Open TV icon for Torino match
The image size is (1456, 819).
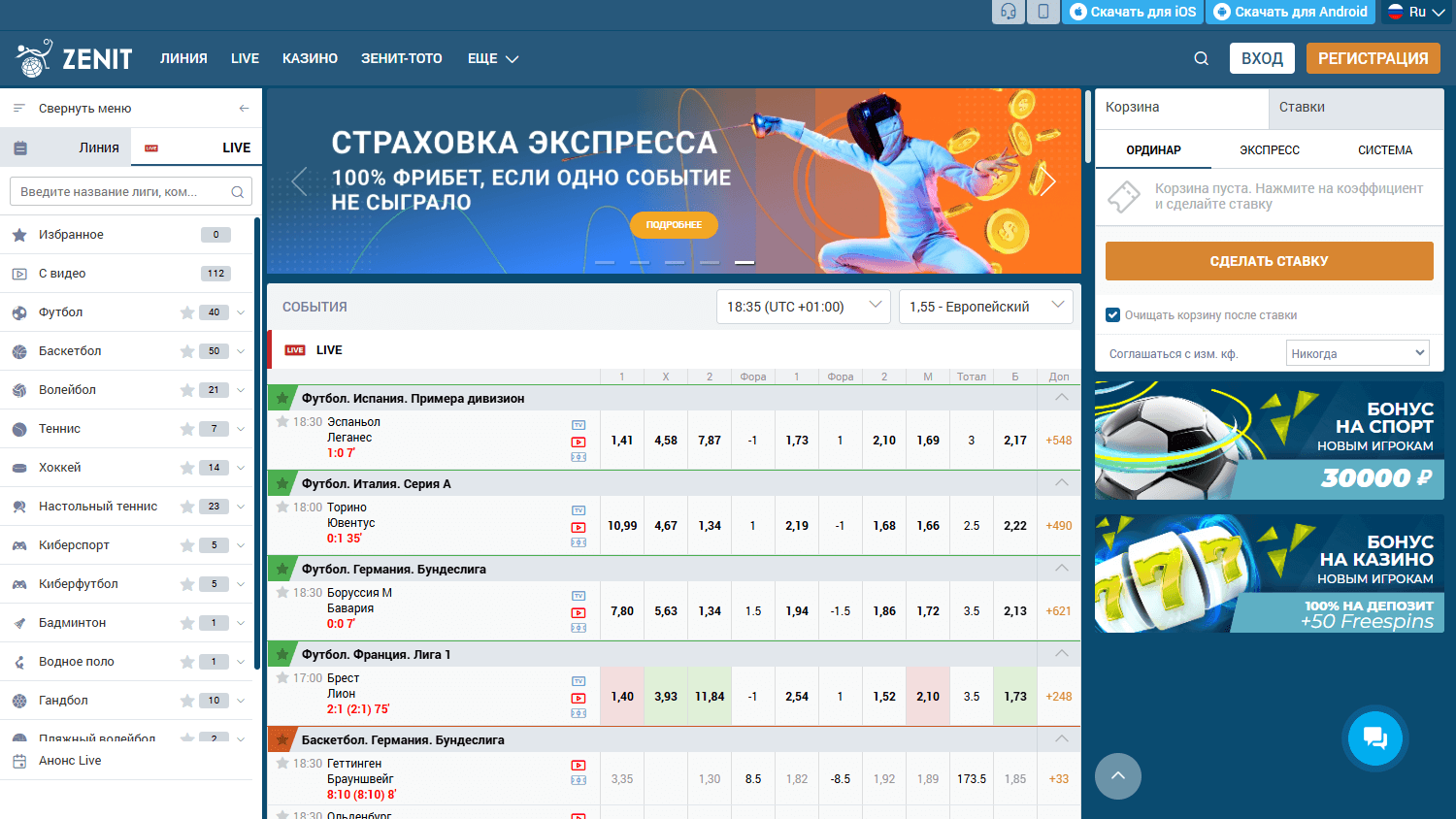(x=579, y=510)
